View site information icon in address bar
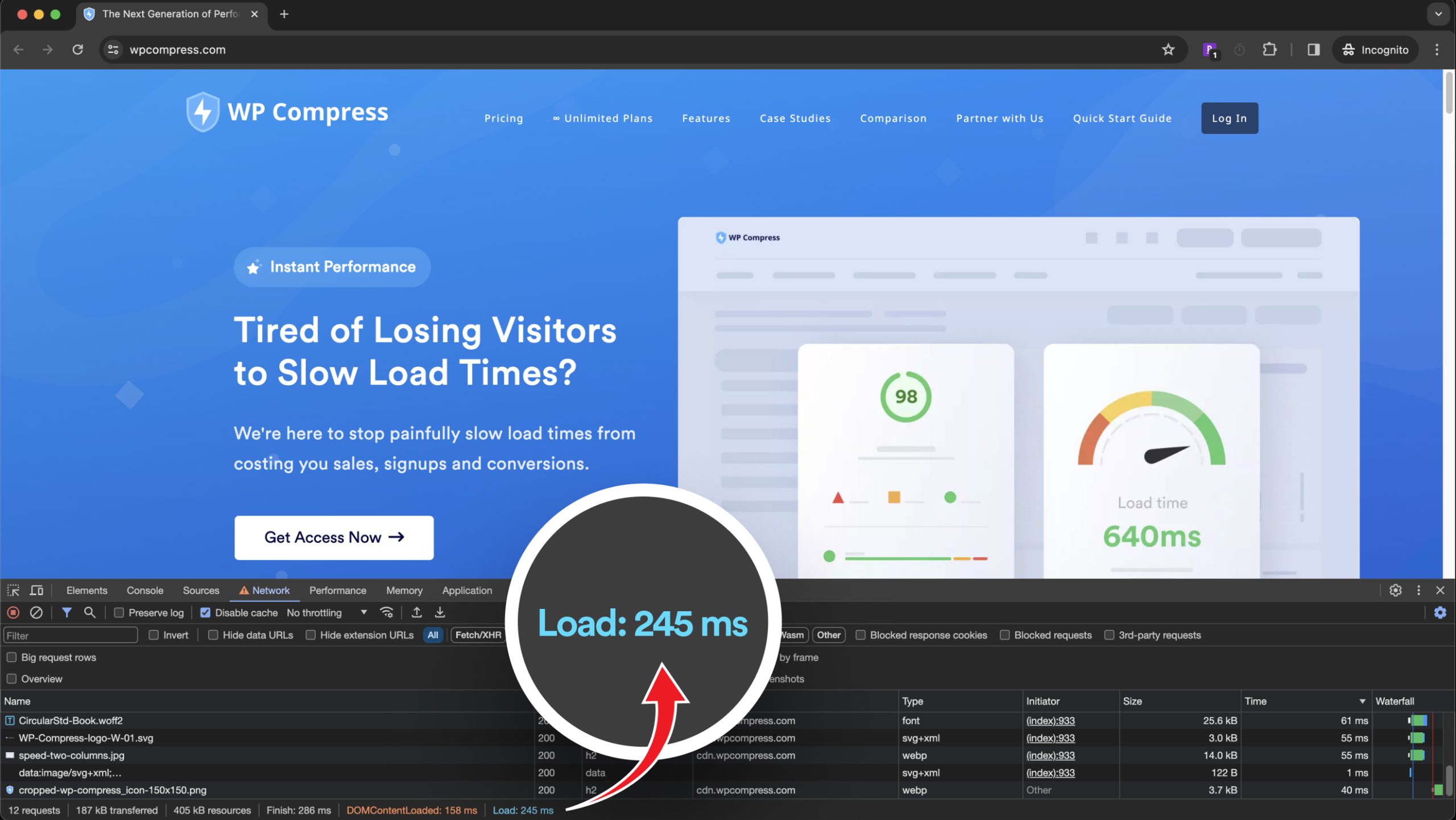This screenshot has height=820, width=1456. (114, 50)
